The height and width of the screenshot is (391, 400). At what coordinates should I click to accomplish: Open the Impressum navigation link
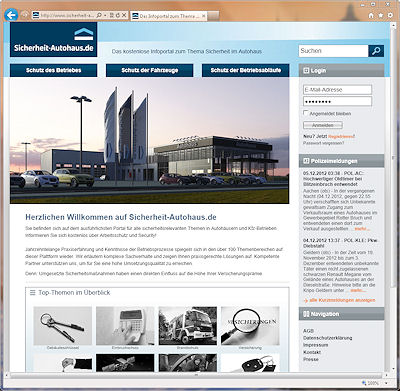[315, 345]
